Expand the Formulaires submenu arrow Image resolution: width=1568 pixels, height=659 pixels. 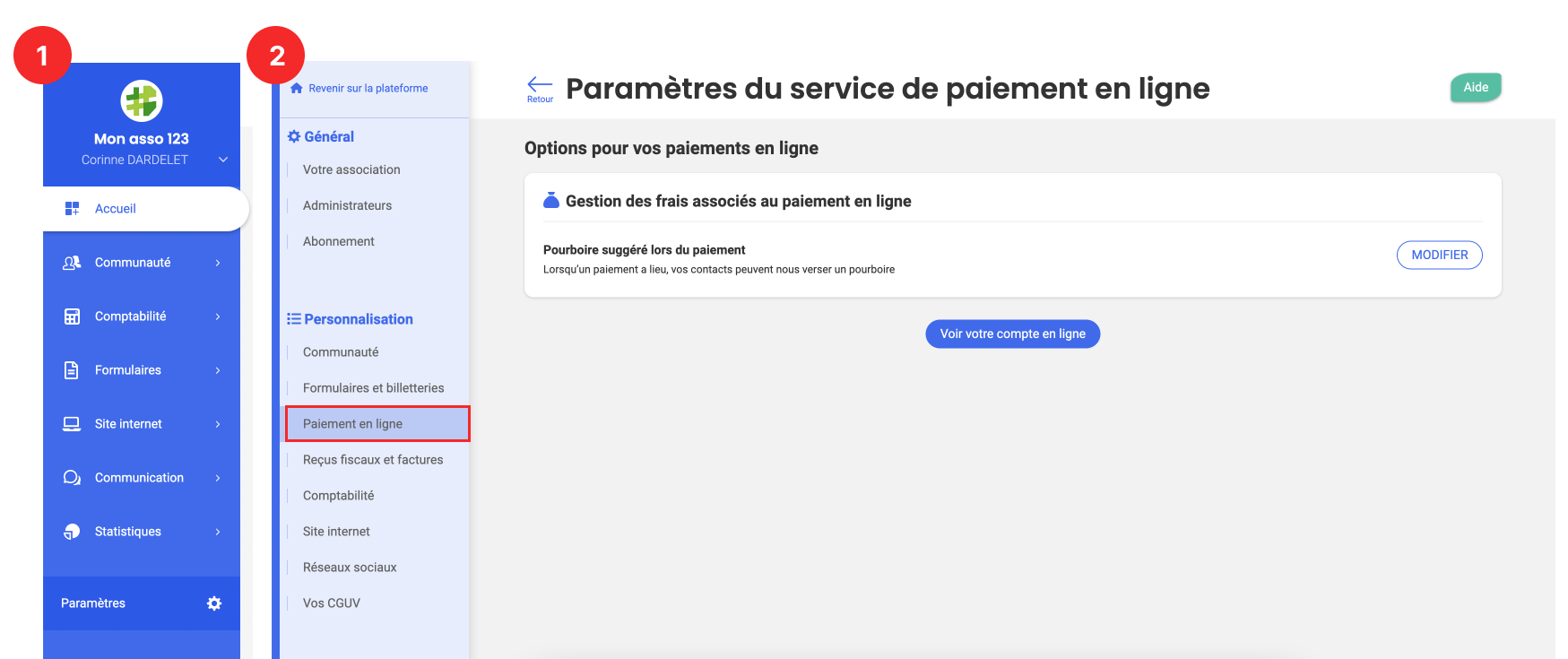pos(218,370)
